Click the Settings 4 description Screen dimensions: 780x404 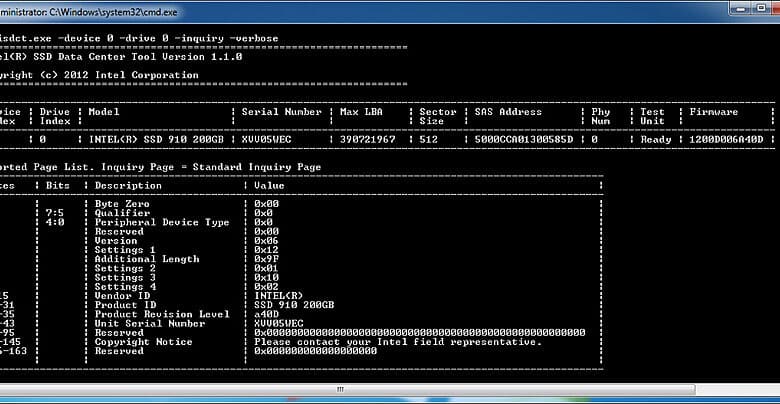125,287
